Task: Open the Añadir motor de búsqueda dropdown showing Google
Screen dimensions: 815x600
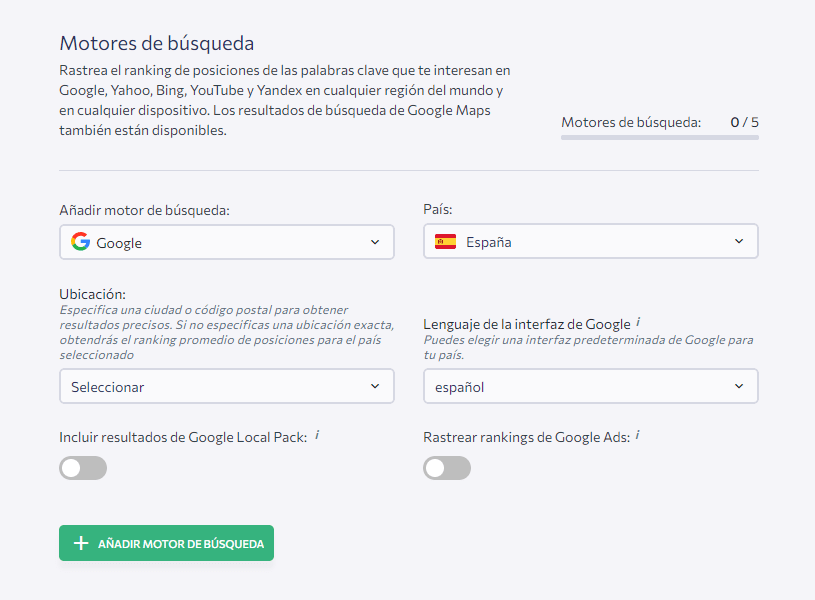Action: tap(226, 242)
